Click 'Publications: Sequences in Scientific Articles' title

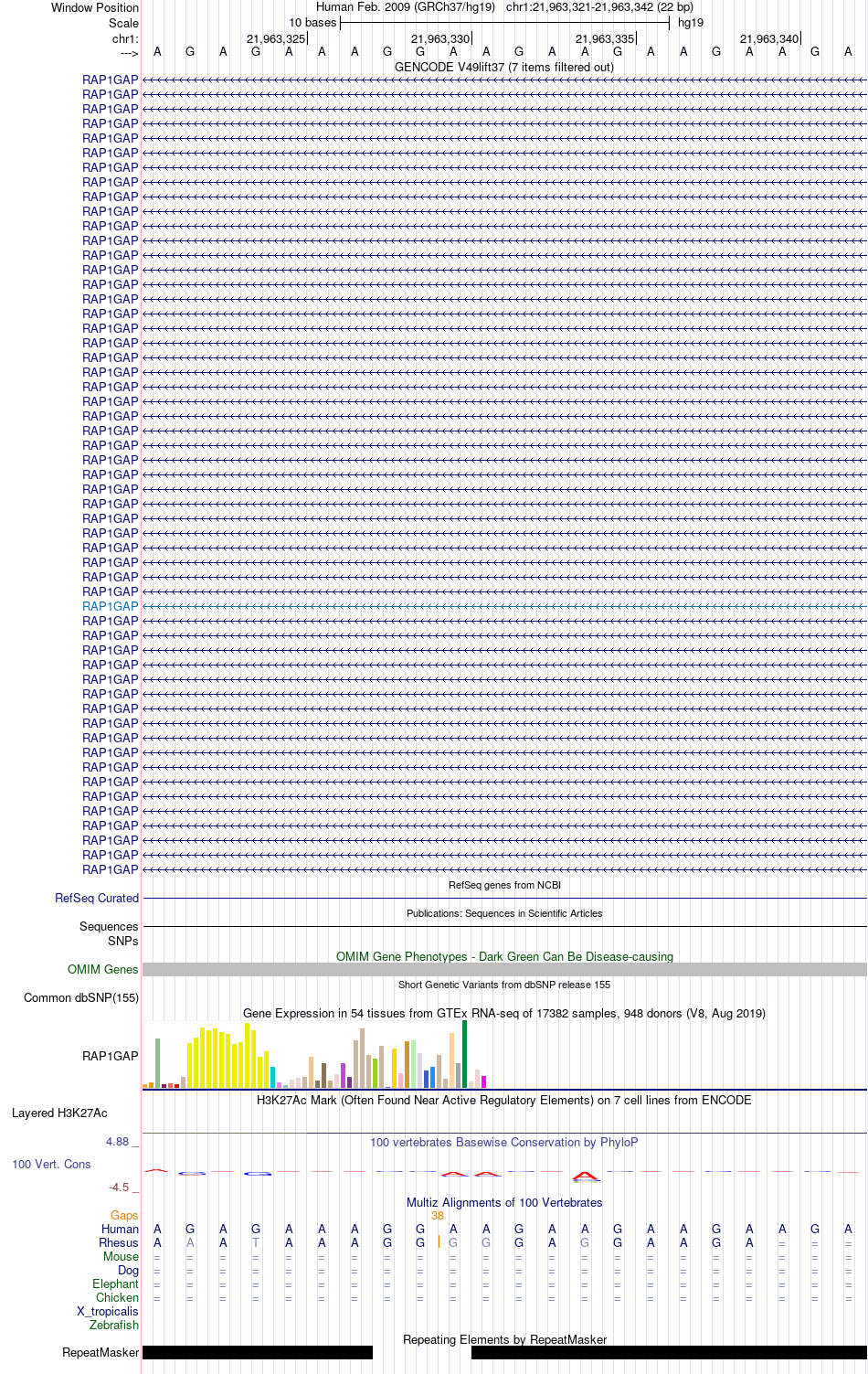coord(504,913)
